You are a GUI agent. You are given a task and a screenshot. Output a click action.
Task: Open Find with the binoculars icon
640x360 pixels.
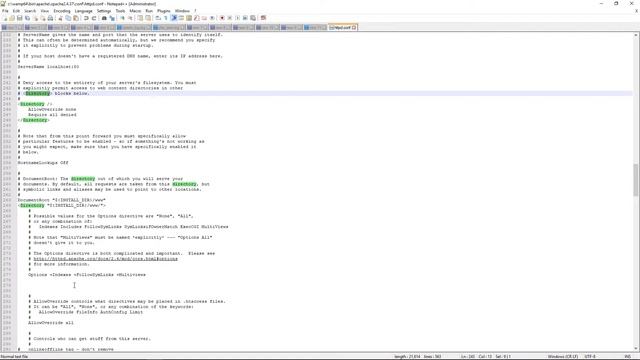(x=104, y=18)
